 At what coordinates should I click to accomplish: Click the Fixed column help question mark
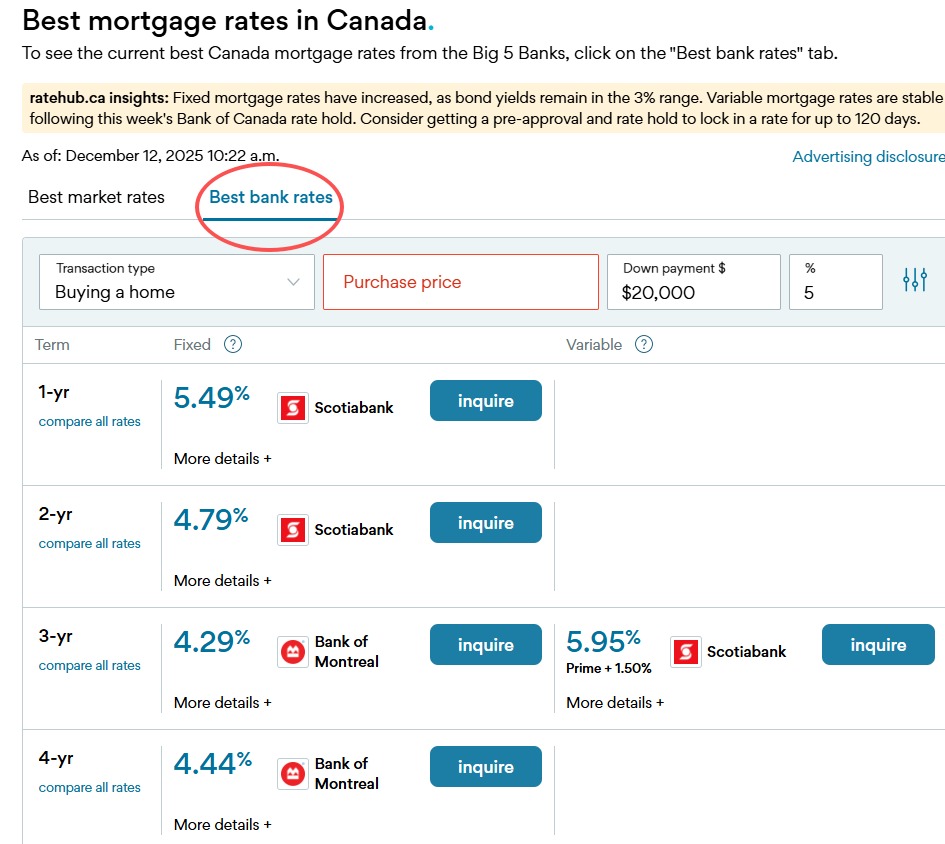[233, 345]
